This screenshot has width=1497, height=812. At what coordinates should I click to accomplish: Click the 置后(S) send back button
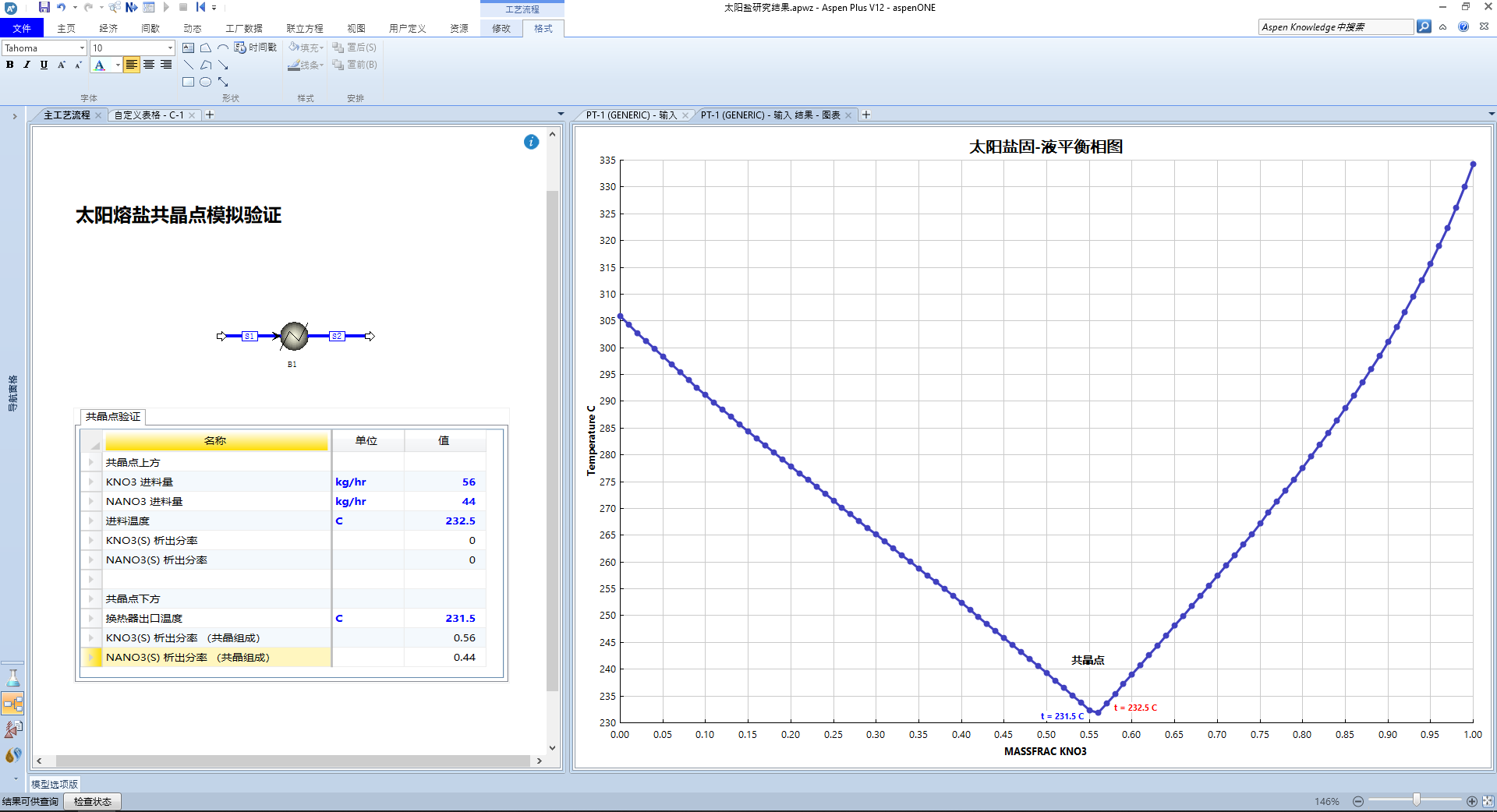point(355,48)
